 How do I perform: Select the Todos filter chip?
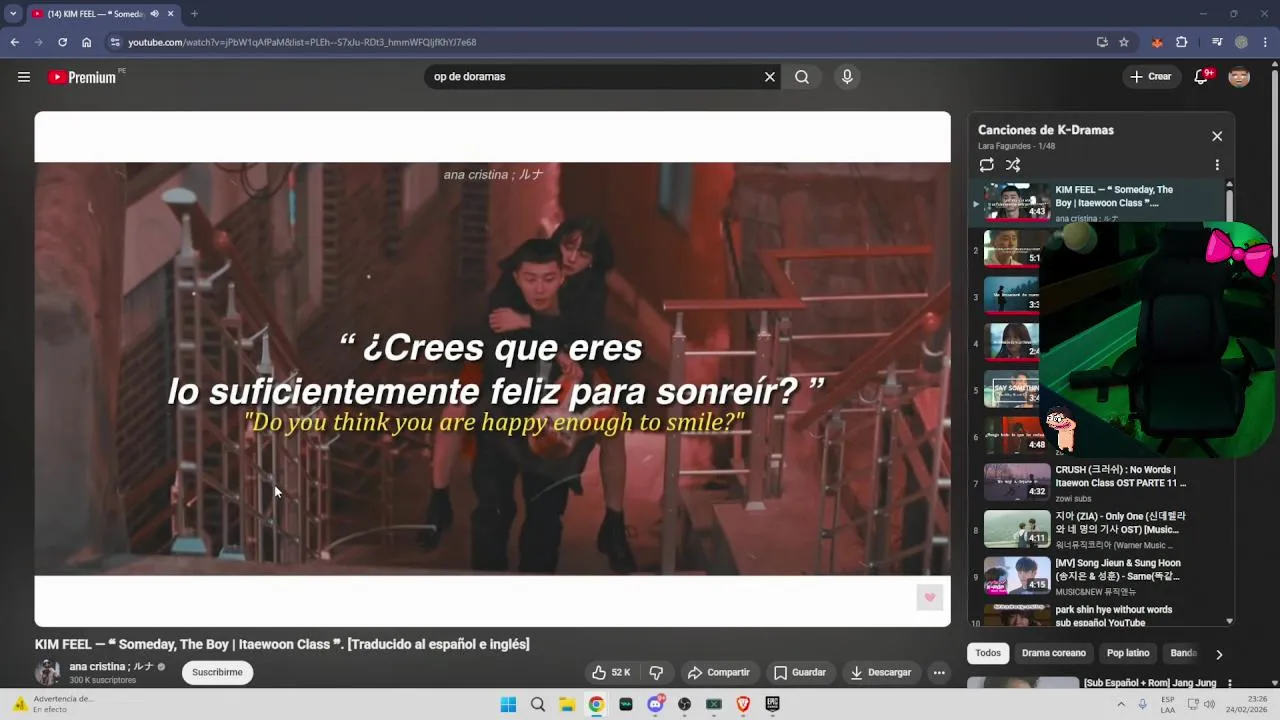(988, 653)
